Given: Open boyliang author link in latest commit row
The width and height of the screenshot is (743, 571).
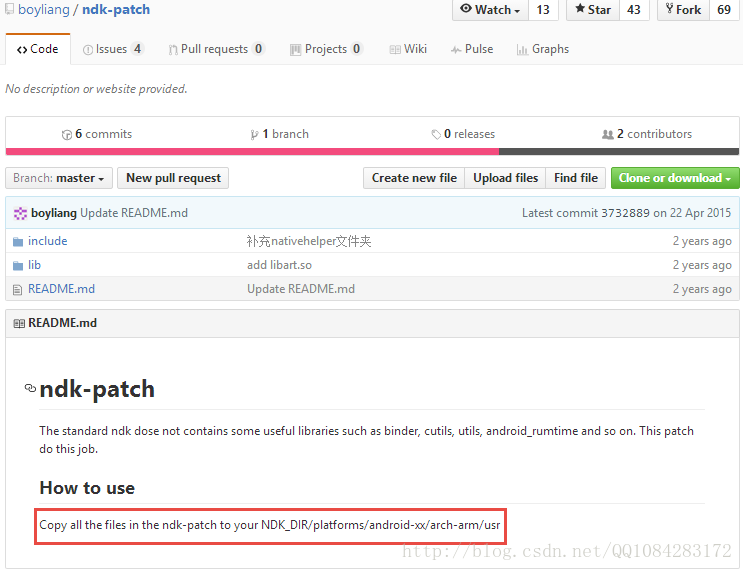Looking at the screenshot, I should pyautogui.click(x=54, y=213).
